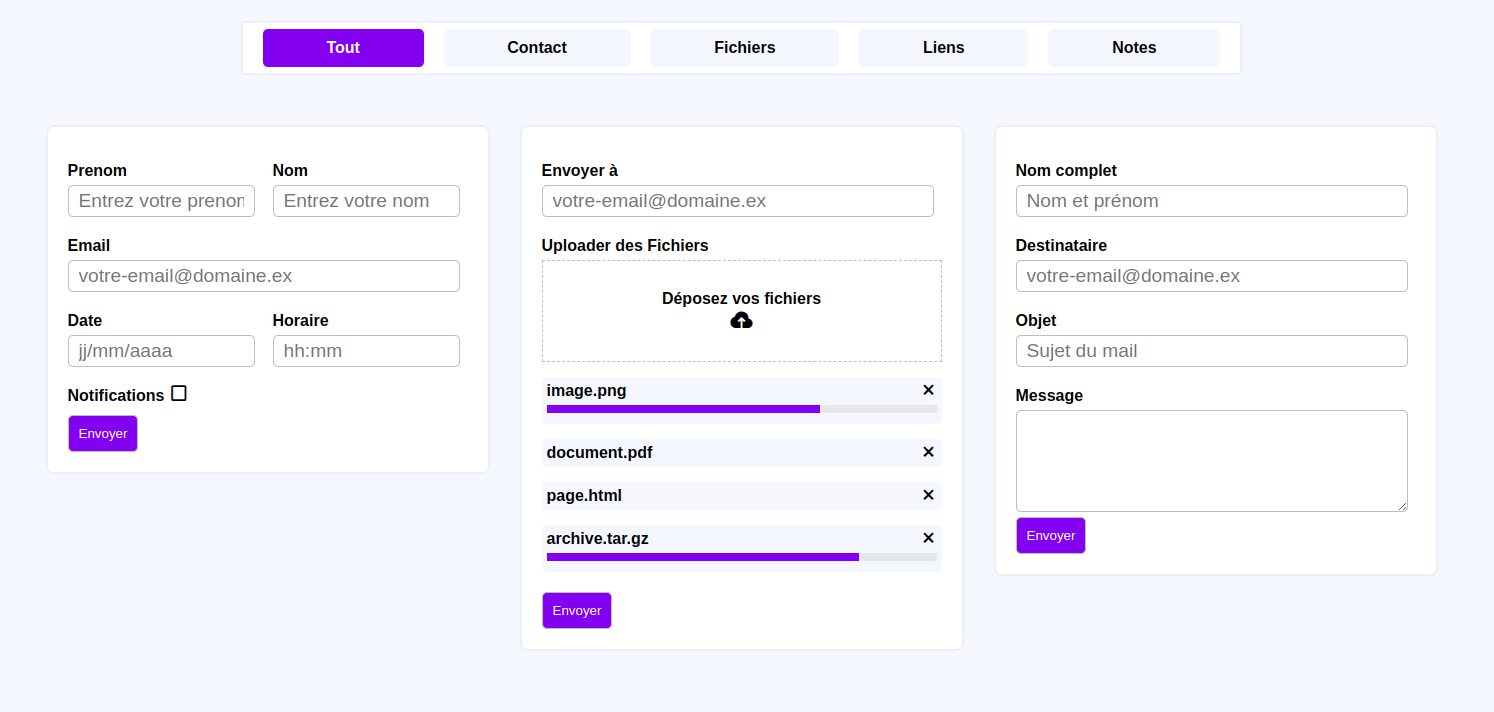The image size is (1494, 712).
Task: Show the Notes tab
Action: click(x=1133, y=48)
